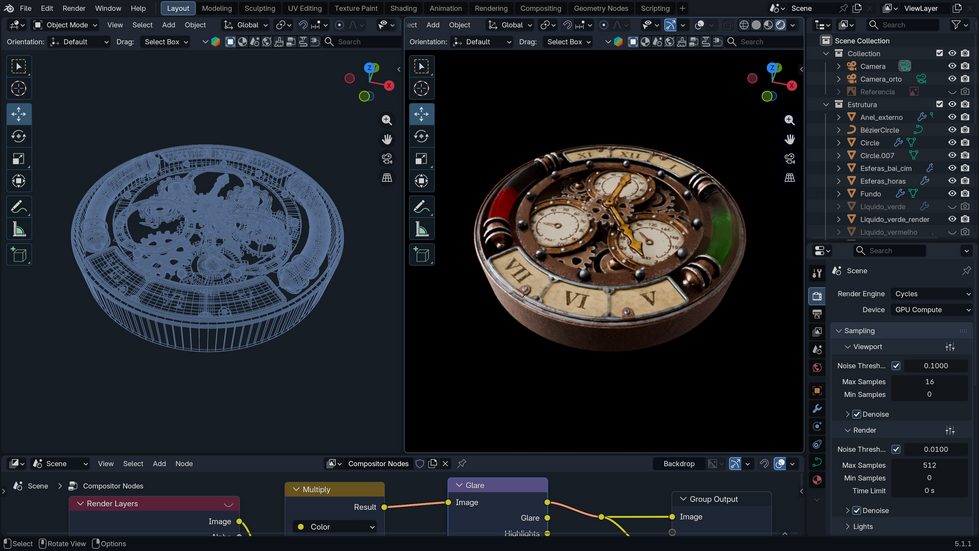The height and width of the screenshot is (551, 979).
Task: Open the Material properties tab
Action: tap(817, 480)
